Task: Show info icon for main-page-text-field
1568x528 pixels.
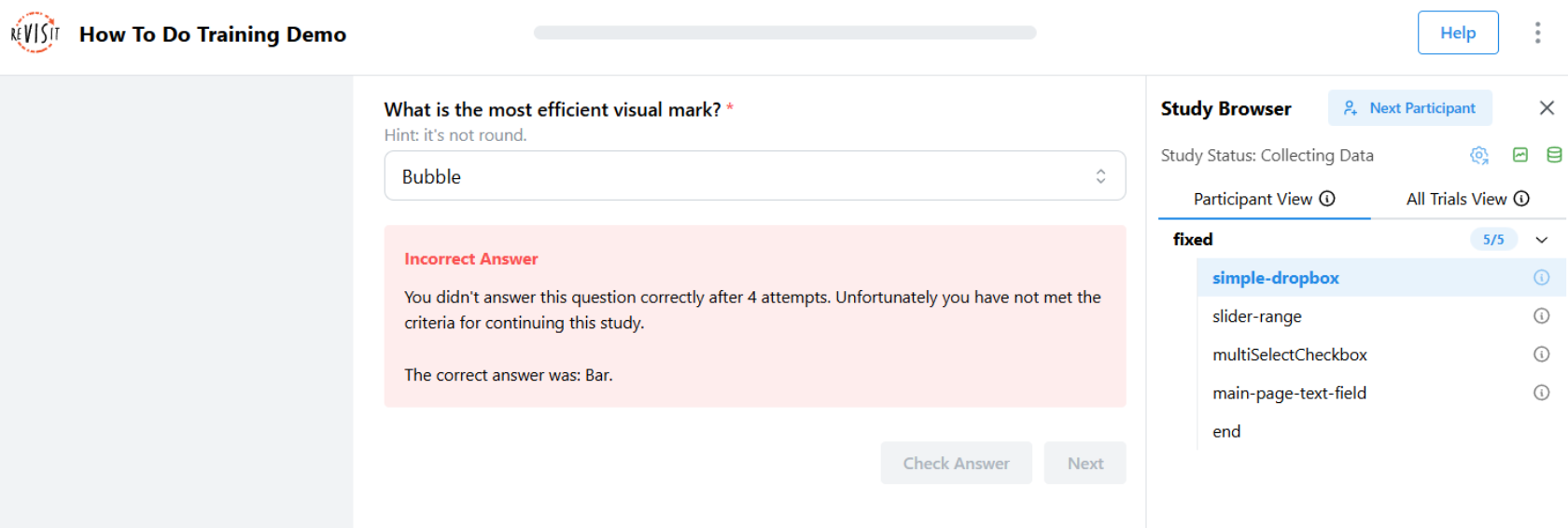Action: coord(1541,393)
